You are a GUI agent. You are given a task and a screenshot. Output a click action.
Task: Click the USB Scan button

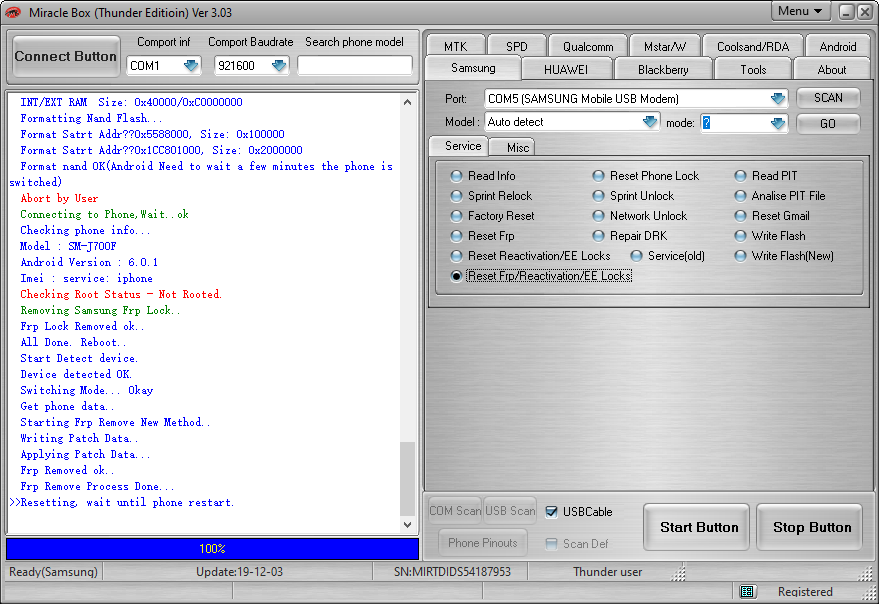(x=510, y=511)
